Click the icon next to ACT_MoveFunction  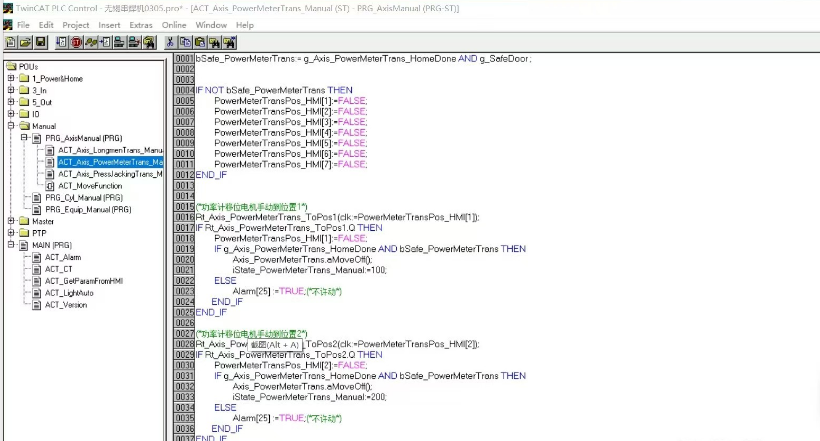pos(50,186)
